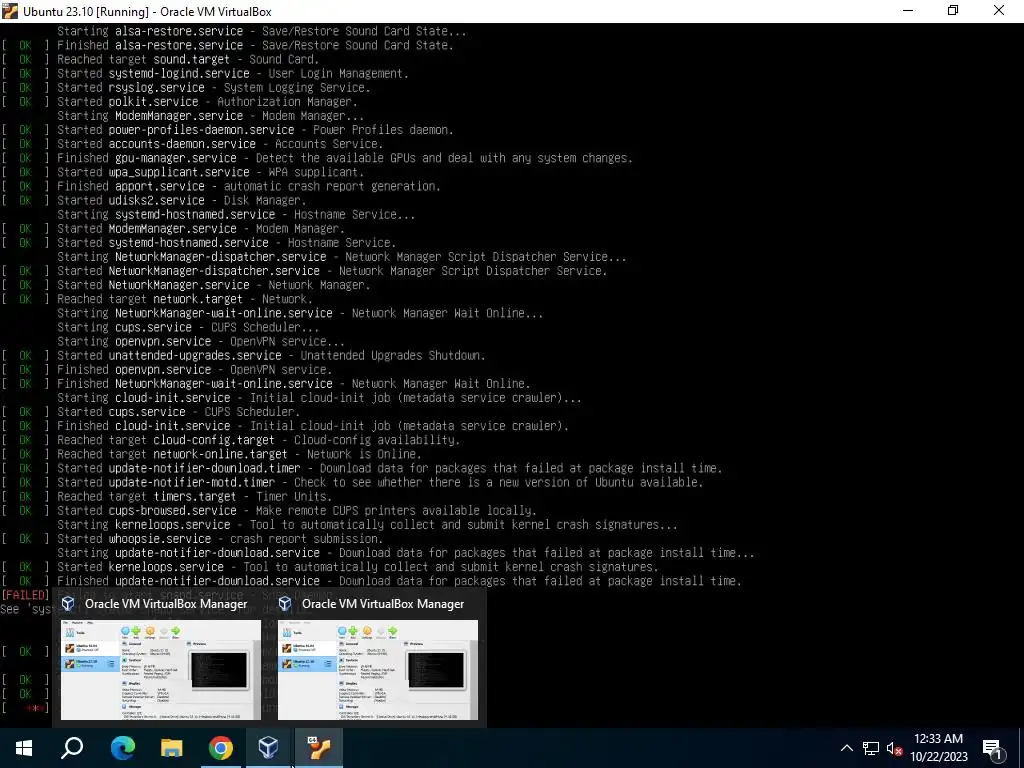Image resolution: width=1024 pixels, height=768 pixels.
Task: Click line 'Finished apport.service - automatic crash report generation'
Action: coord(248,186)
